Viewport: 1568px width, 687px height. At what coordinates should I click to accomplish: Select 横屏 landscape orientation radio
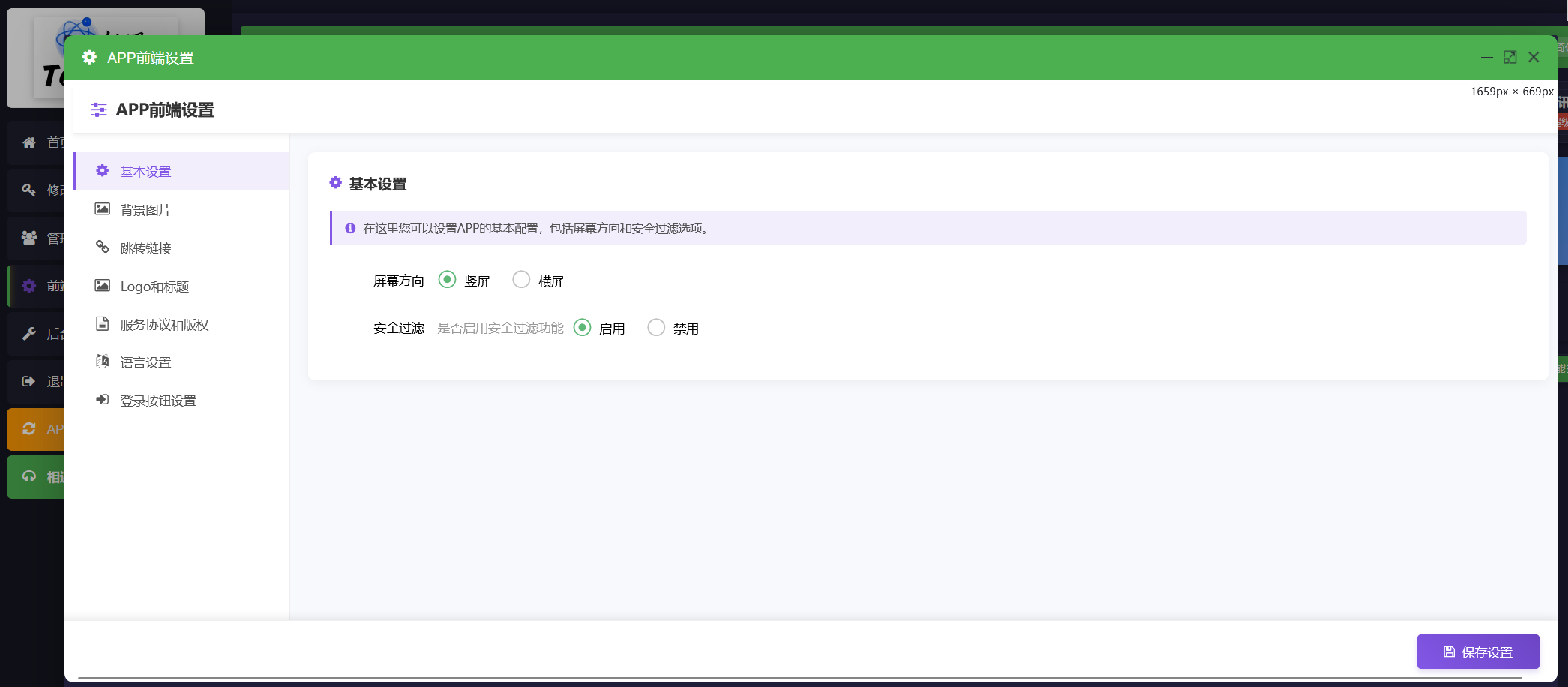pyautogui.click(x=521, y=280)
